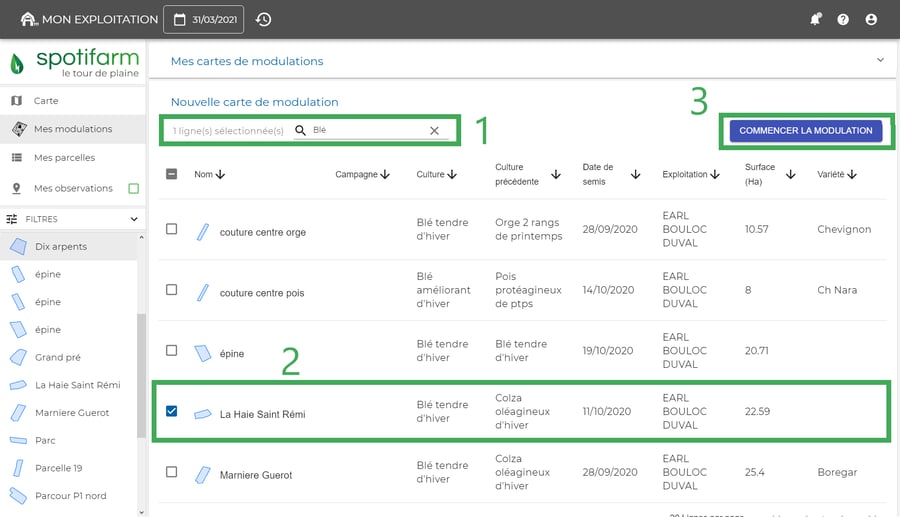Click Commencer la modulation button
This screenshot has height=517, width=900.
805,131
